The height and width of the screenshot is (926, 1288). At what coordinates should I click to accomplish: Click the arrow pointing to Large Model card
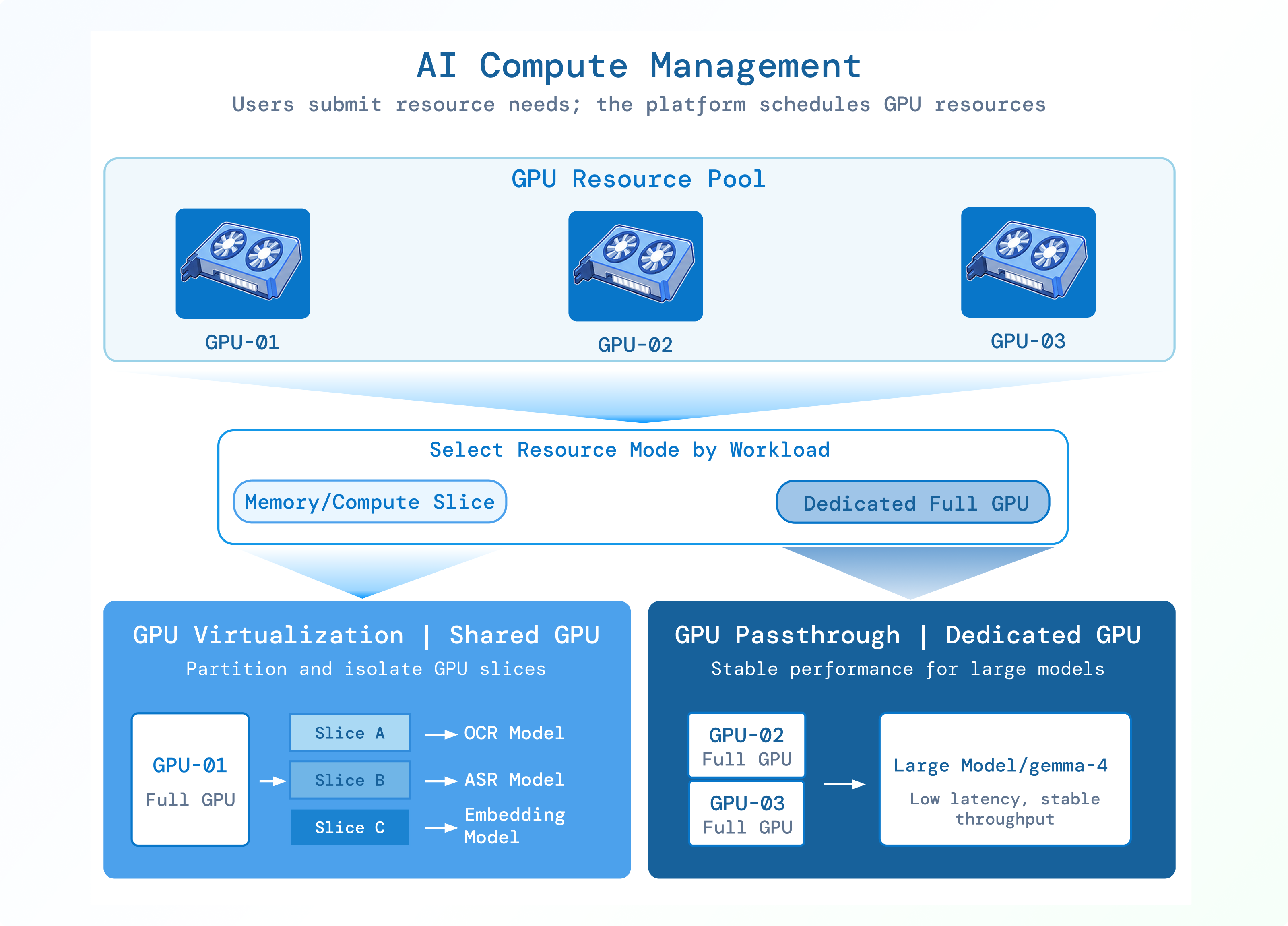pos(844,784)
